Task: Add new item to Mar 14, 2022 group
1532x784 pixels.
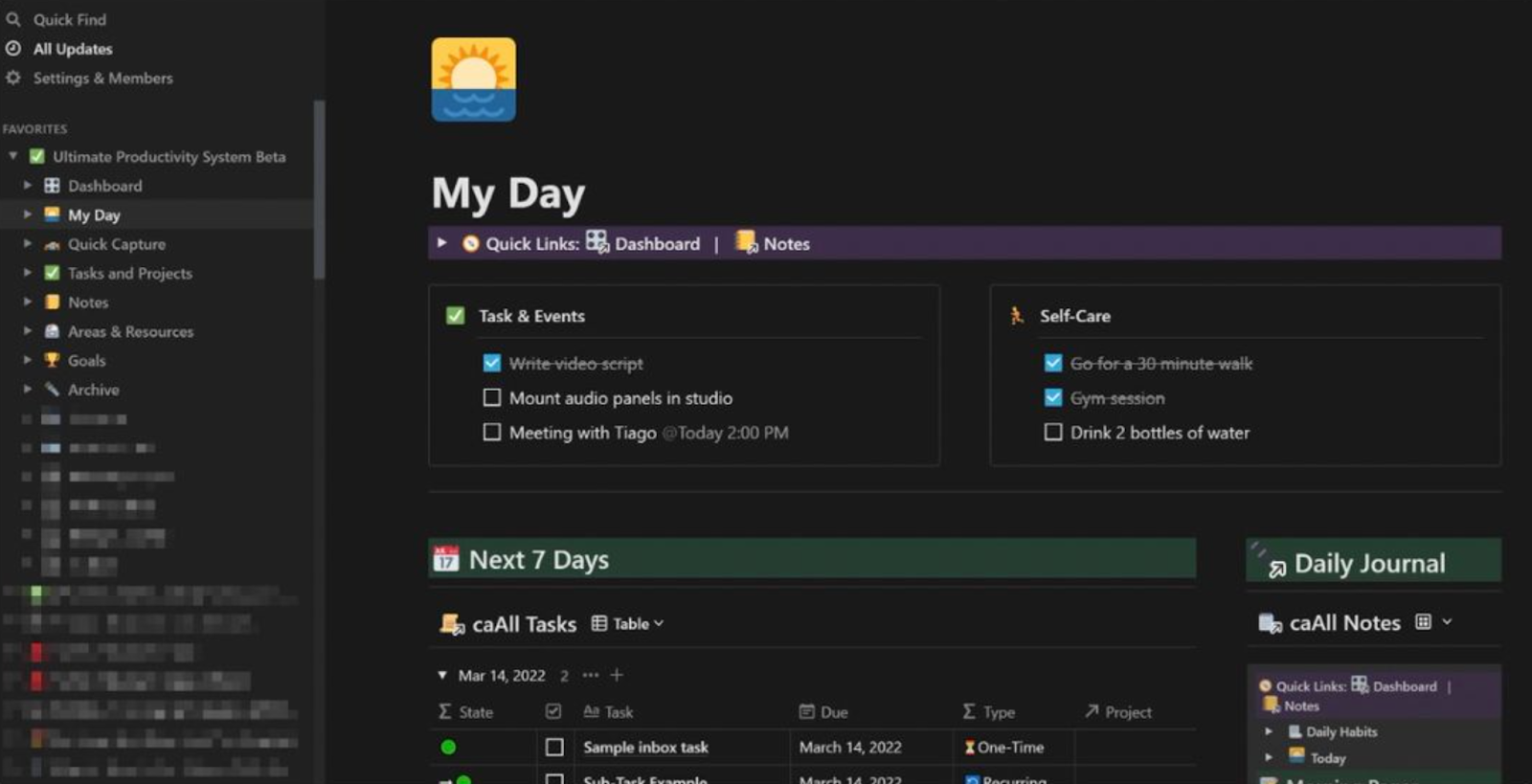Action: tap(617, 675)
